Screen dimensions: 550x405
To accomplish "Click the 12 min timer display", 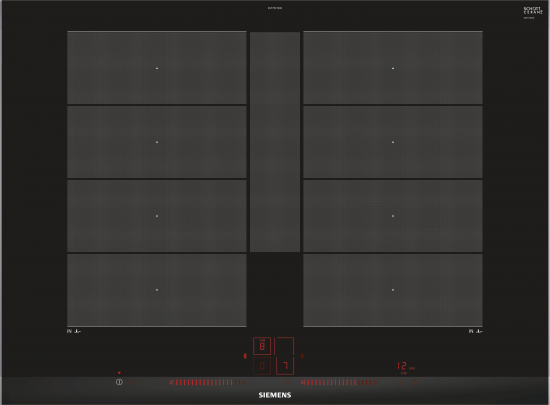I will [406, 366].
